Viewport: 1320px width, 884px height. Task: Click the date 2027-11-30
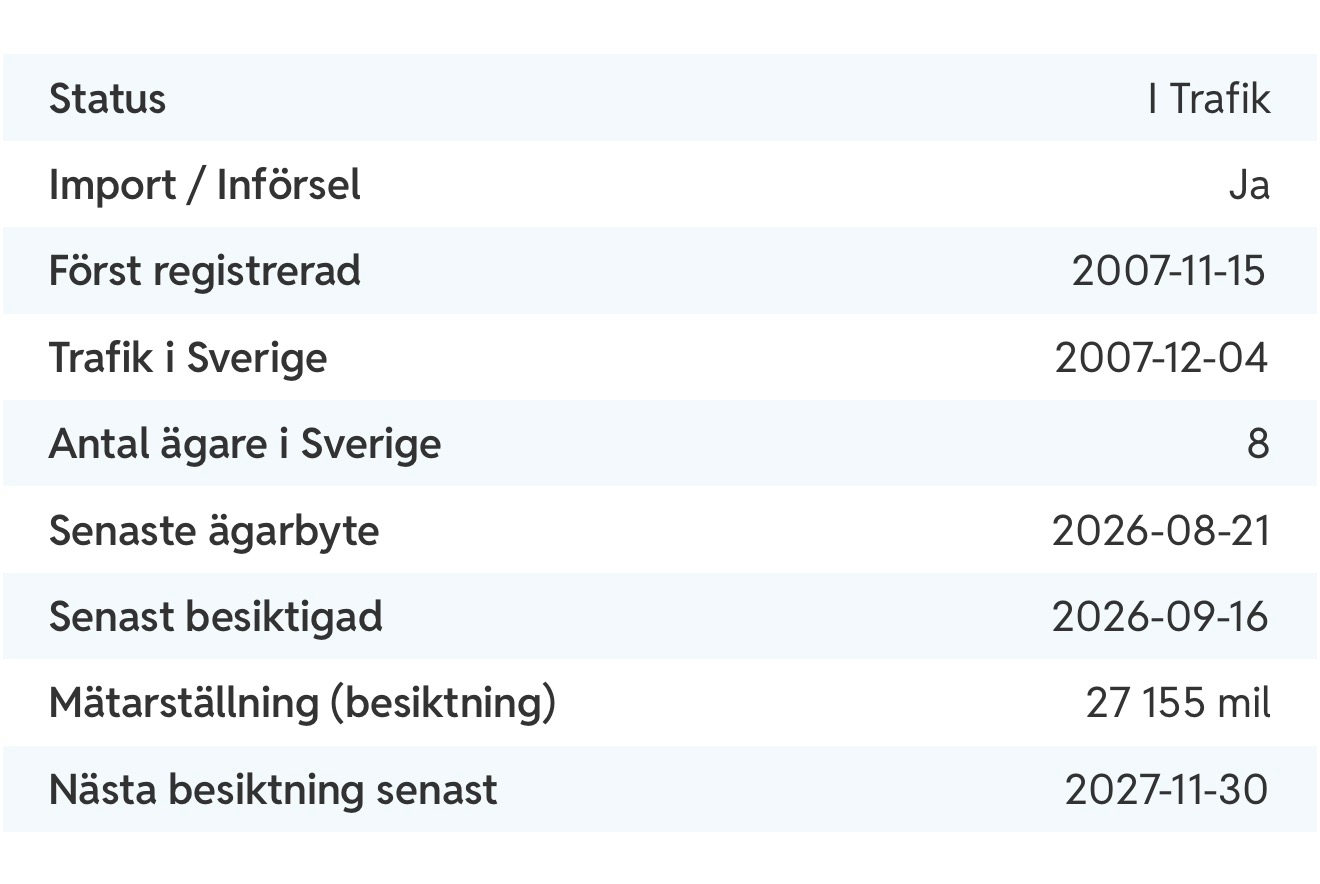pos(1167,790)
